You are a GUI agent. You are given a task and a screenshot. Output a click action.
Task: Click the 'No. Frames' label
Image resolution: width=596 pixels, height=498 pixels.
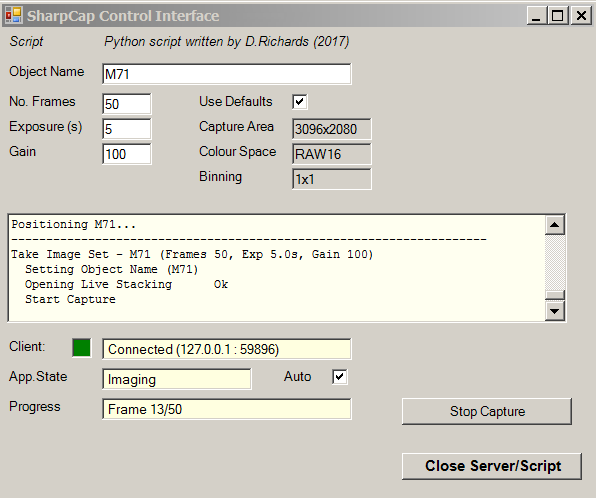[x=42, y=102]
